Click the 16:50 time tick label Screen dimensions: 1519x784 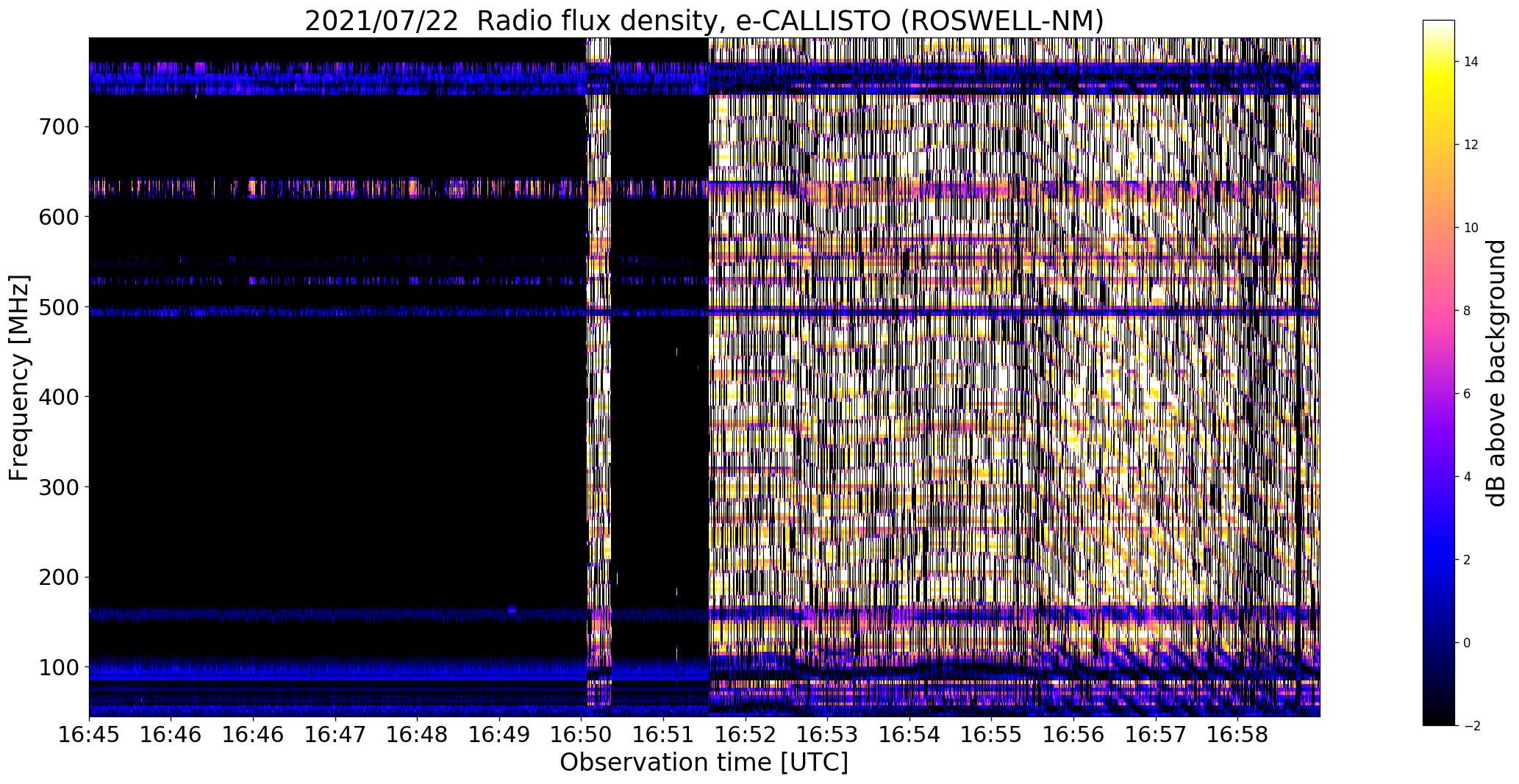[581, 734]
